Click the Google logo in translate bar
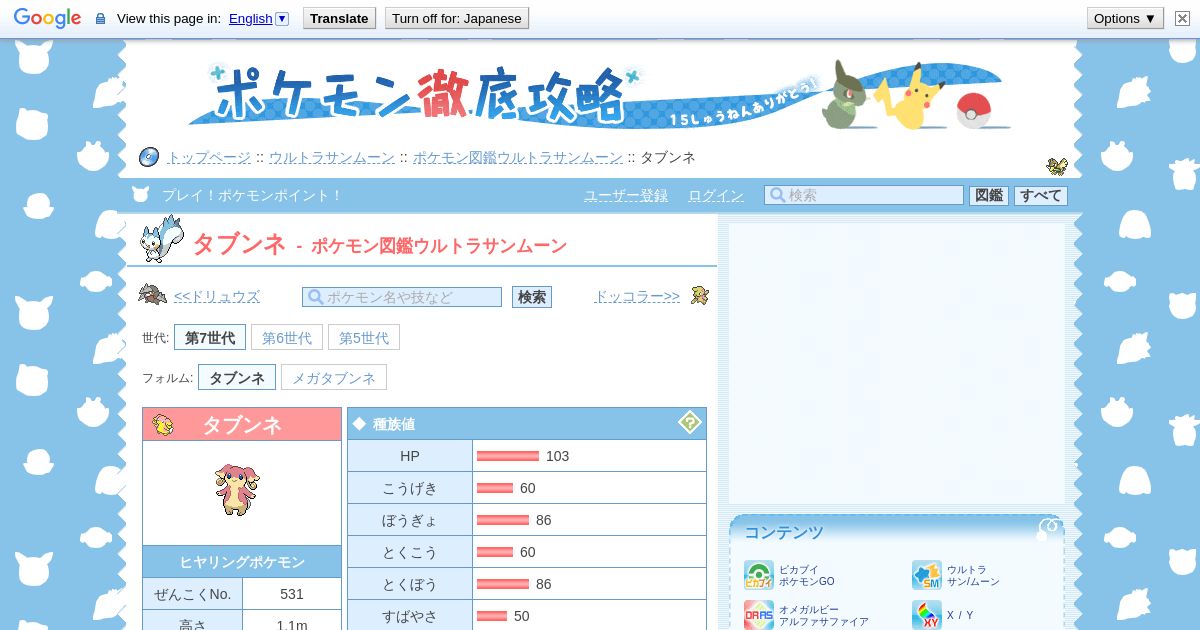The image size is (1200, 630). point(47,18)
